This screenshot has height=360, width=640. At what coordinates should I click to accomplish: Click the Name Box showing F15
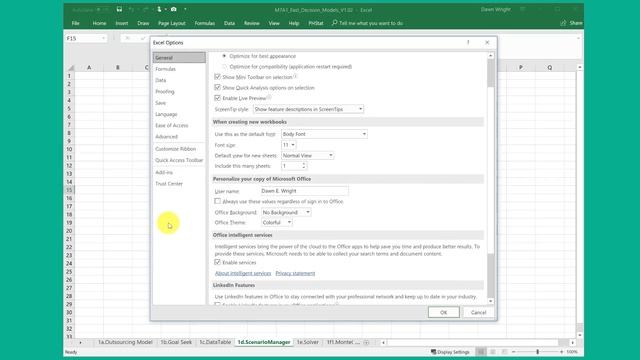86,38
